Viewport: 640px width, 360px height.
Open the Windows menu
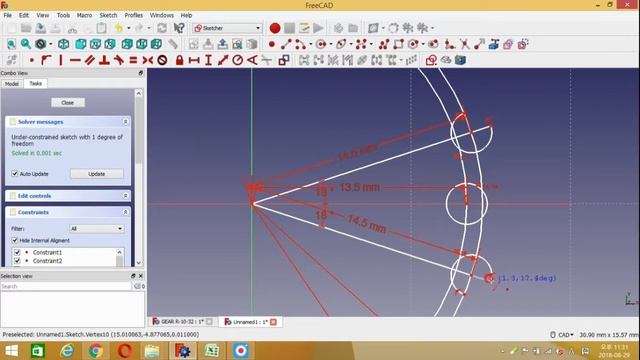coord(162,15)
